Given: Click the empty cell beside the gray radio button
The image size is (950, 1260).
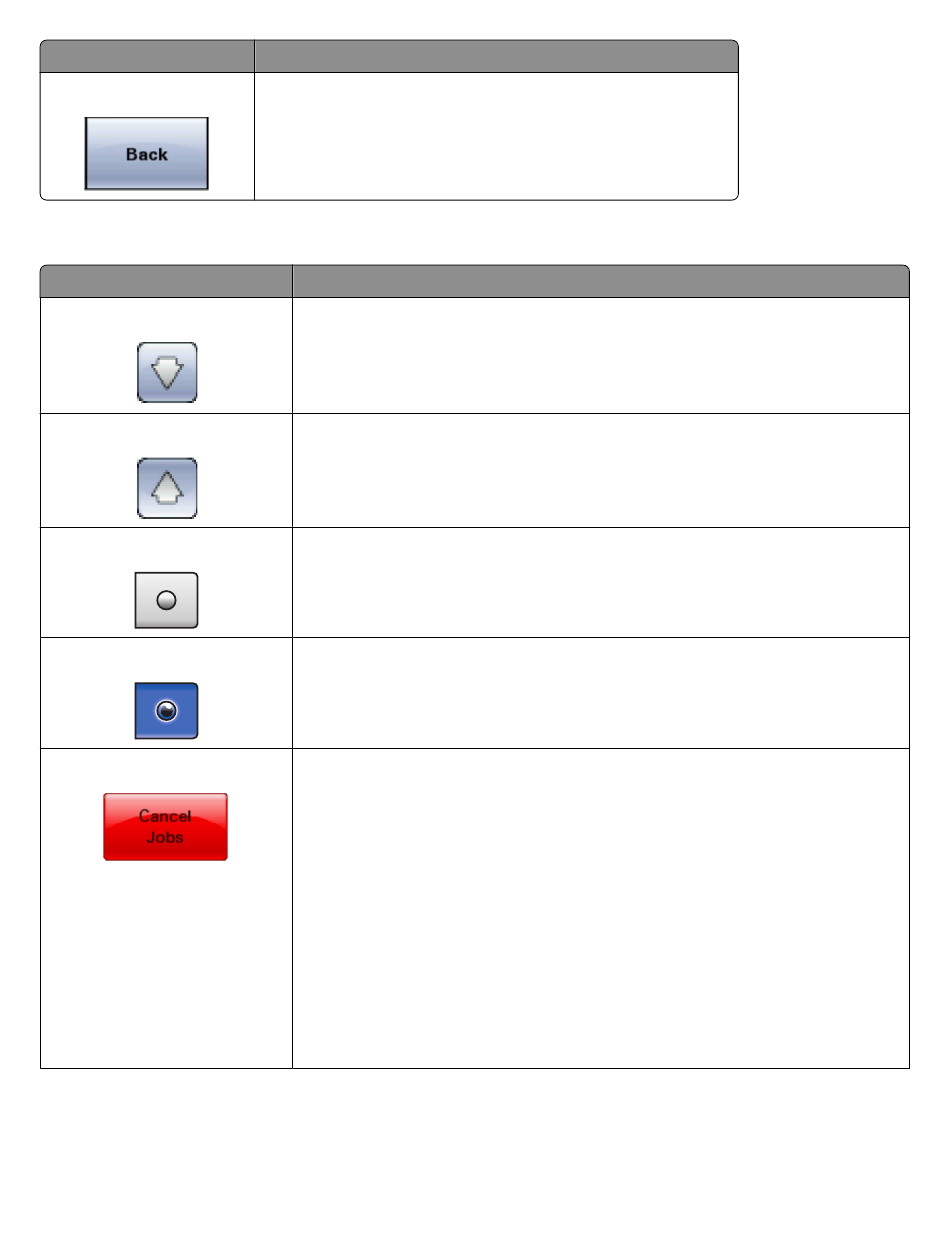Looking at the screenshot, I should click(600, 583).
